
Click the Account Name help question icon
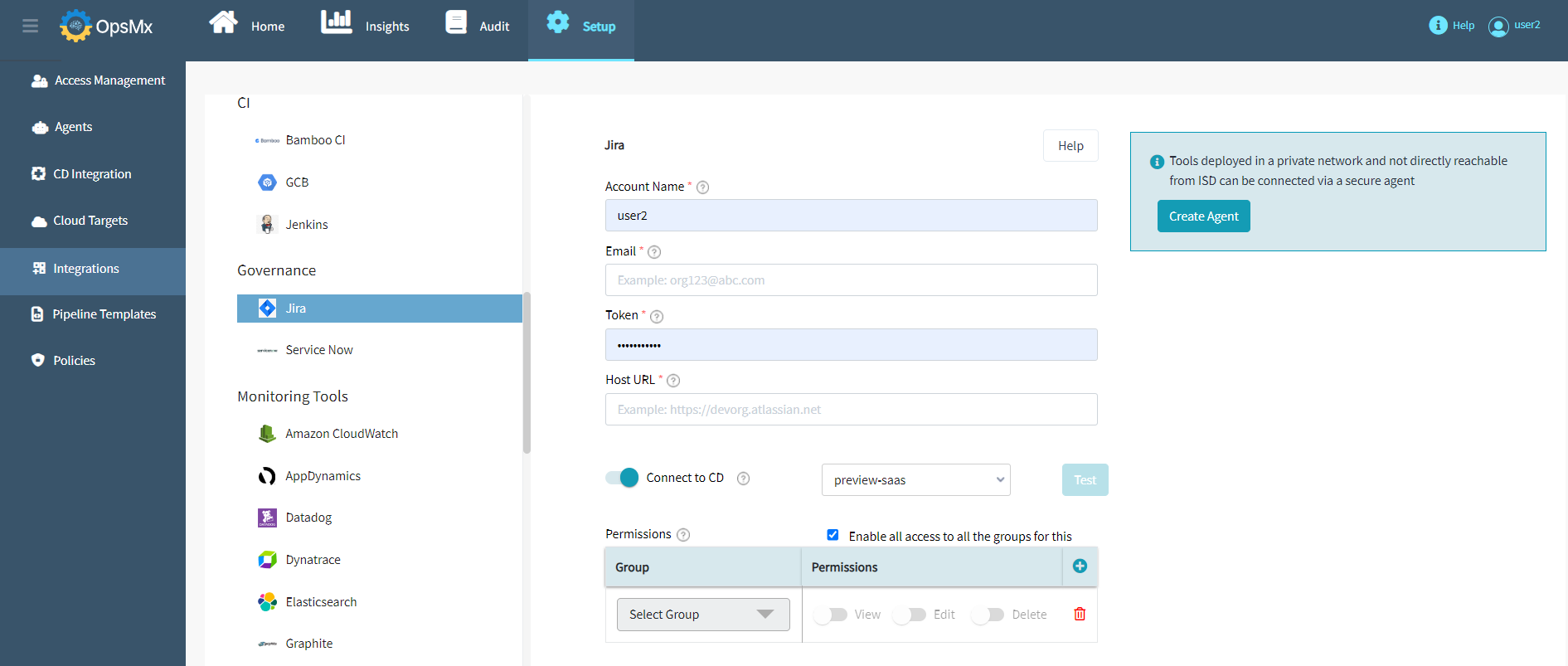point(702,187)
